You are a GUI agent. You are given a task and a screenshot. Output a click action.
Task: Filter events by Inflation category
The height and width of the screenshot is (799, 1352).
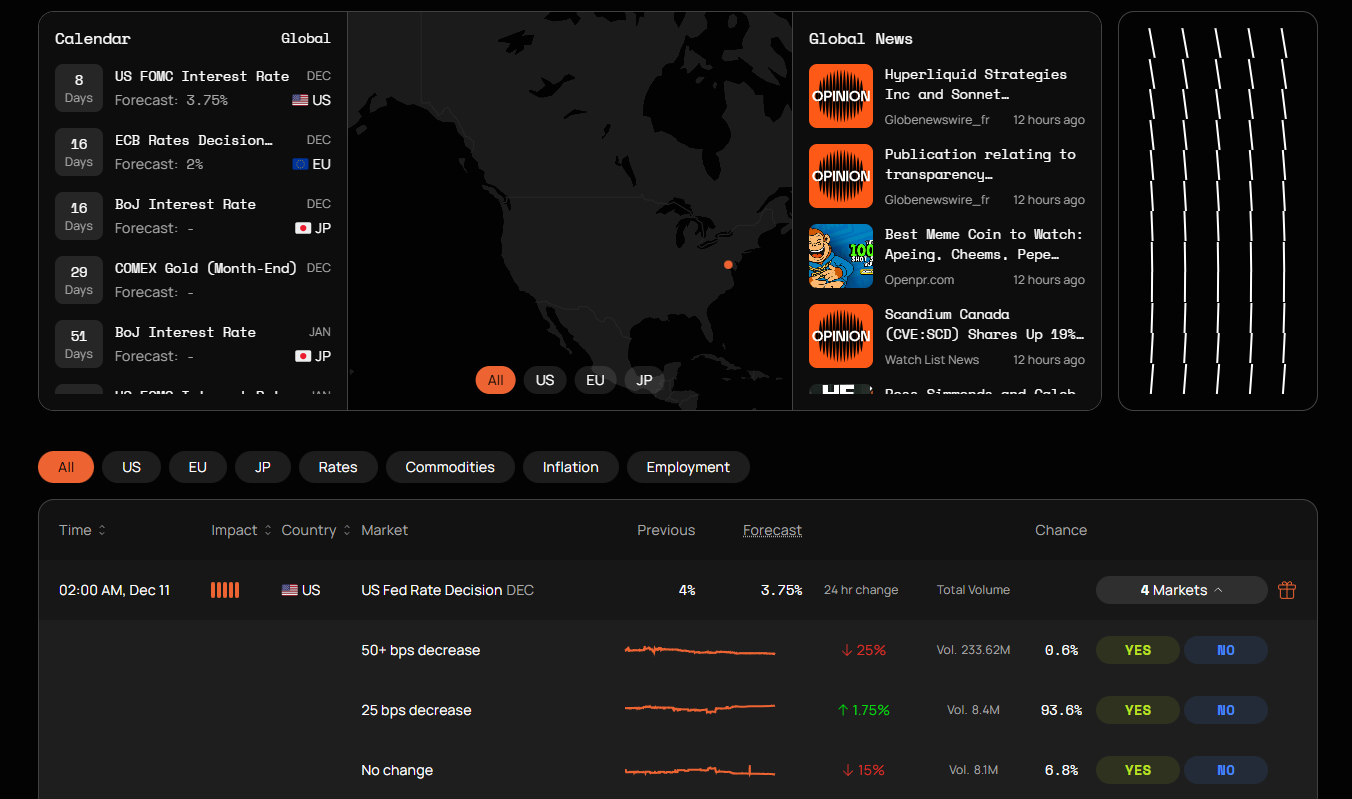570,467
